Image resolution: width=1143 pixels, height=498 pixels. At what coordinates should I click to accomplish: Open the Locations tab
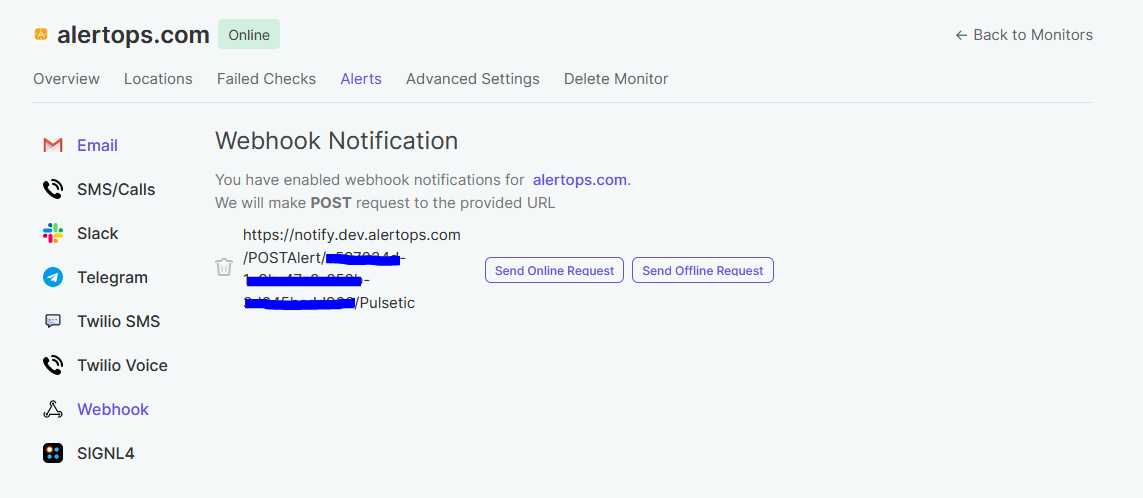tap(158, 79)
